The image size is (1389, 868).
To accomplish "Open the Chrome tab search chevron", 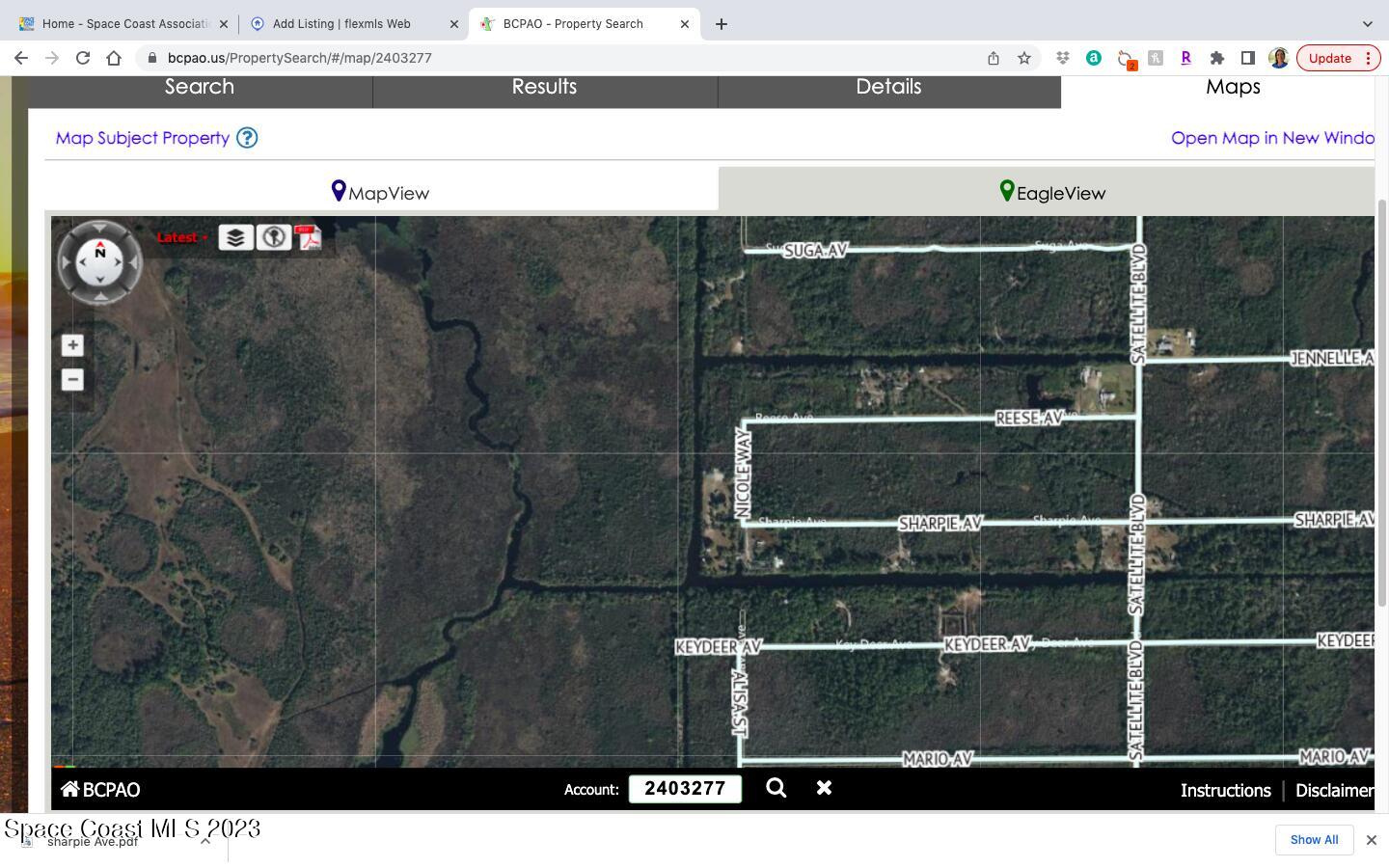I will [1367, 24].
